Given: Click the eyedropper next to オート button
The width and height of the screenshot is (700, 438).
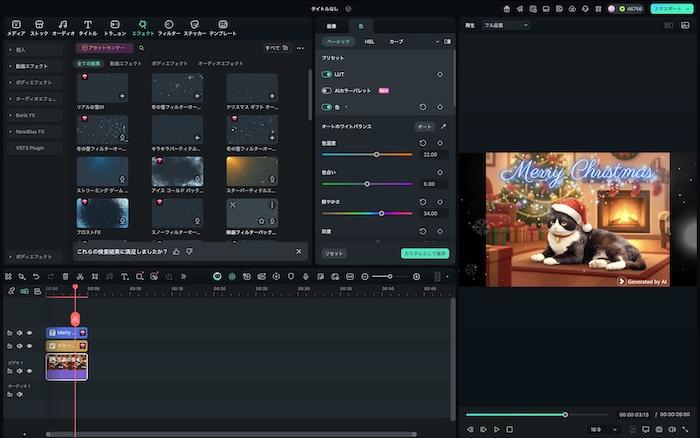Looking at the screenshot, I should (443, 127).
